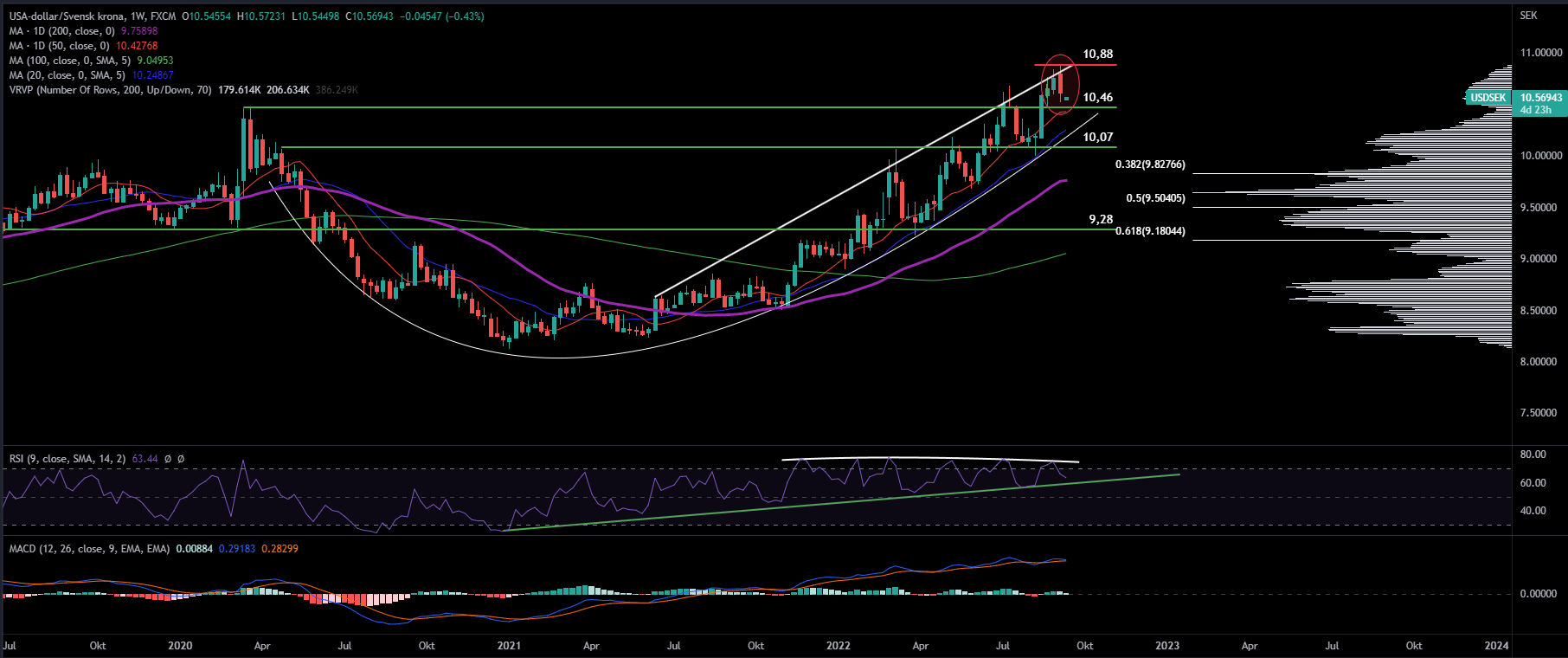Select the 0.5 Fibonacci retracement label
Image resolution: width=1568 pixels, height=658 pixels.
click(x=1155, y=198)
